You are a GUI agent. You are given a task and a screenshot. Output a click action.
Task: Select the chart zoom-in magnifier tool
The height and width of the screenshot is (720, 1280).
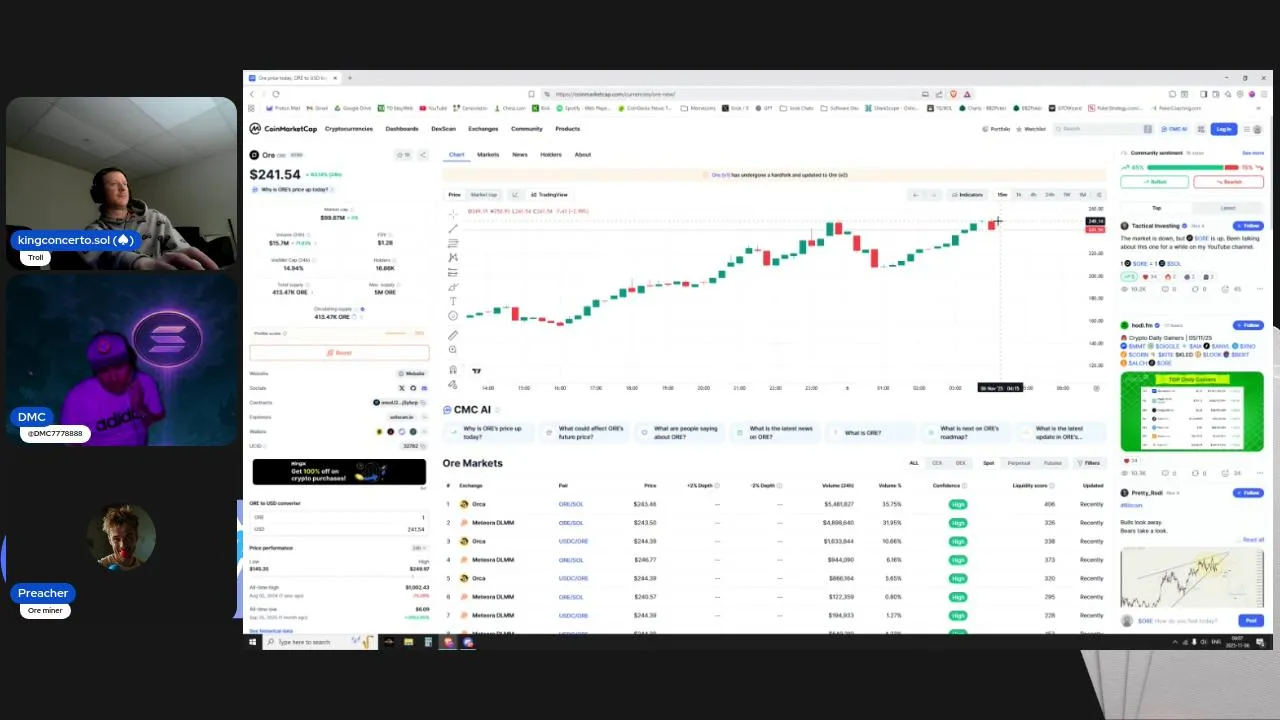(453, 350)
